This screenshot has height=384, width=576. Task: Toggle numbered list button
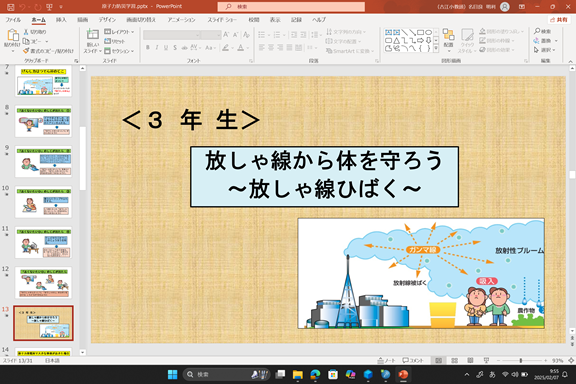click(277, 35)
